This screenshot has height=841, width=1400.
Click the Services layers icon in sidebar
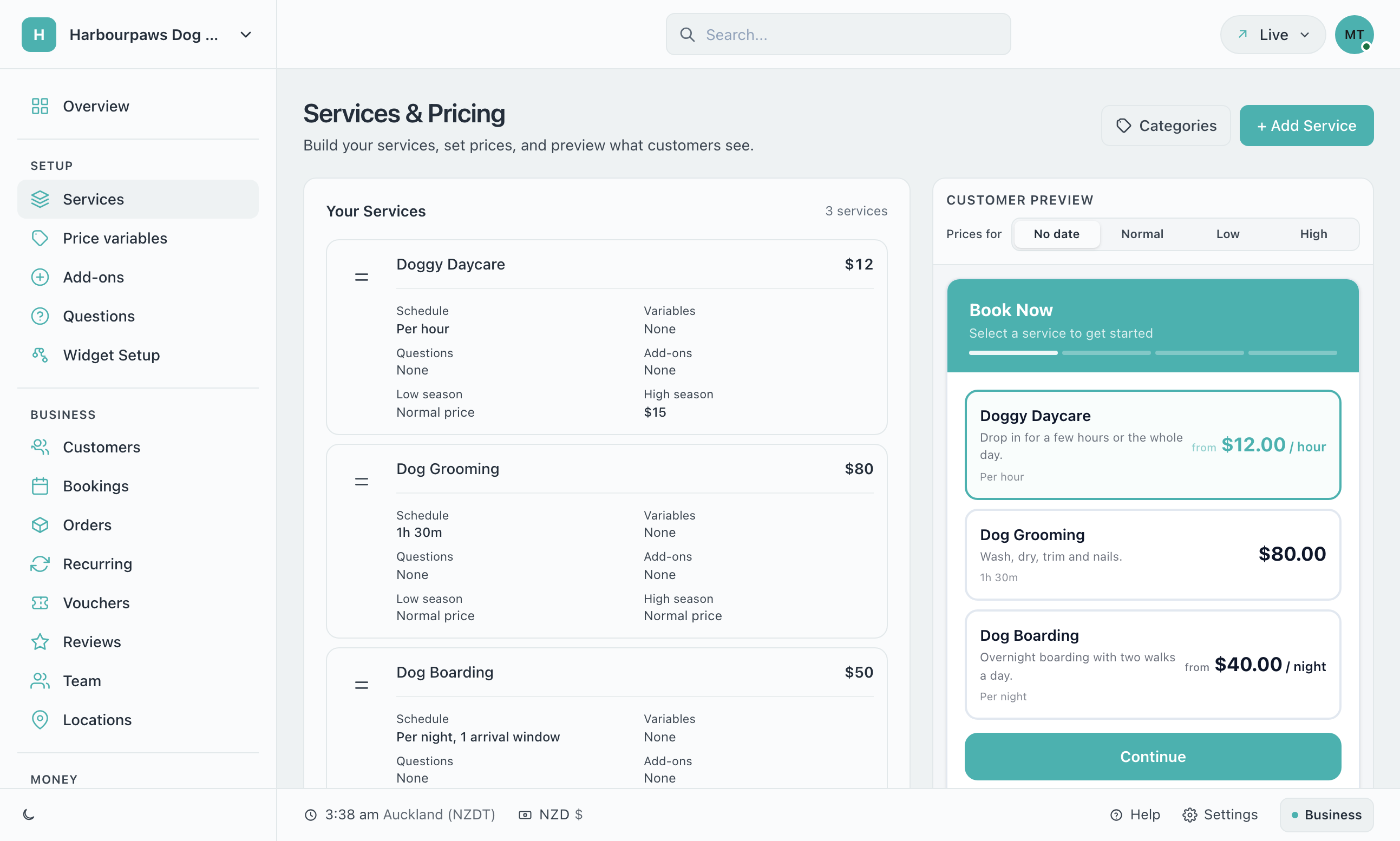pyautogui.click(x=40, y=200)
